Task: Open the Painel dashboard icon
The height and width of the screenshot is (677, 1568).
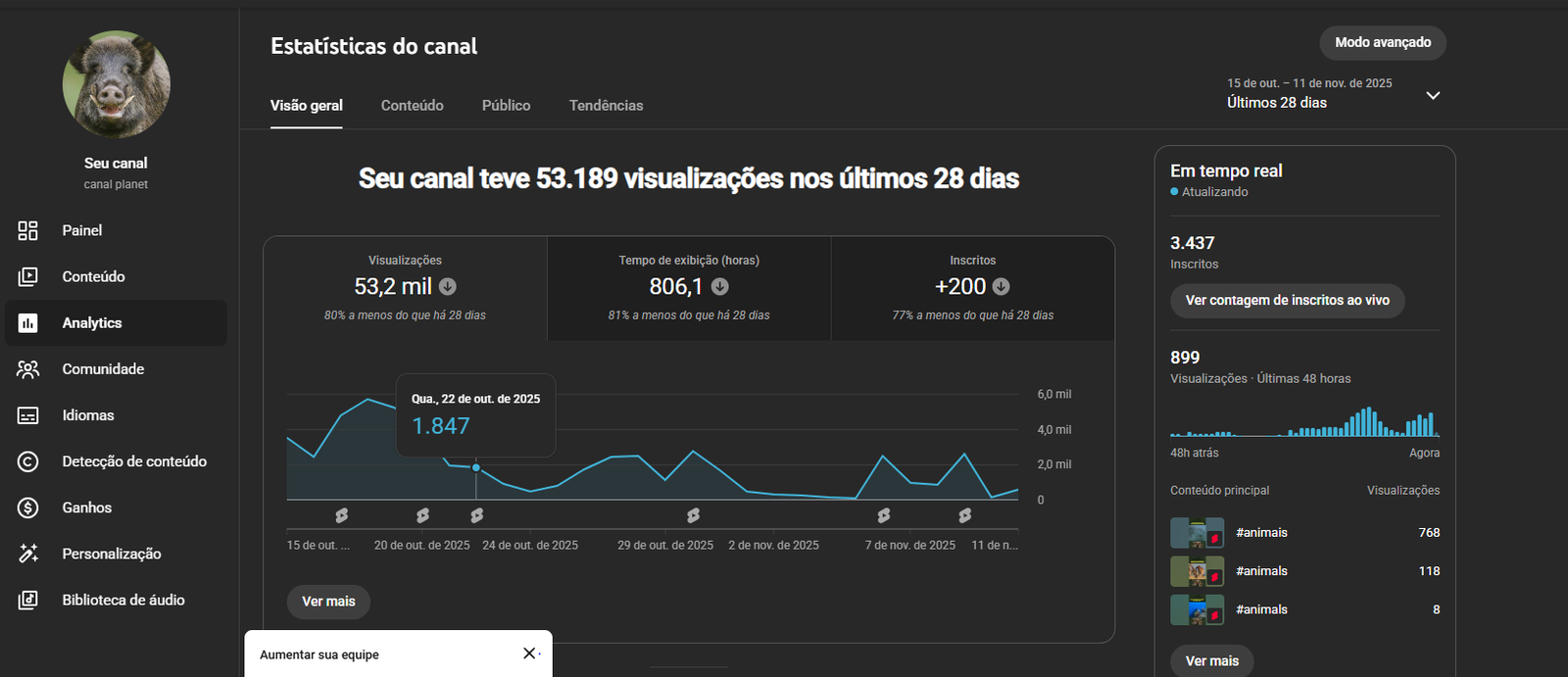Action: pyautogui.click(x=27, y=230)
